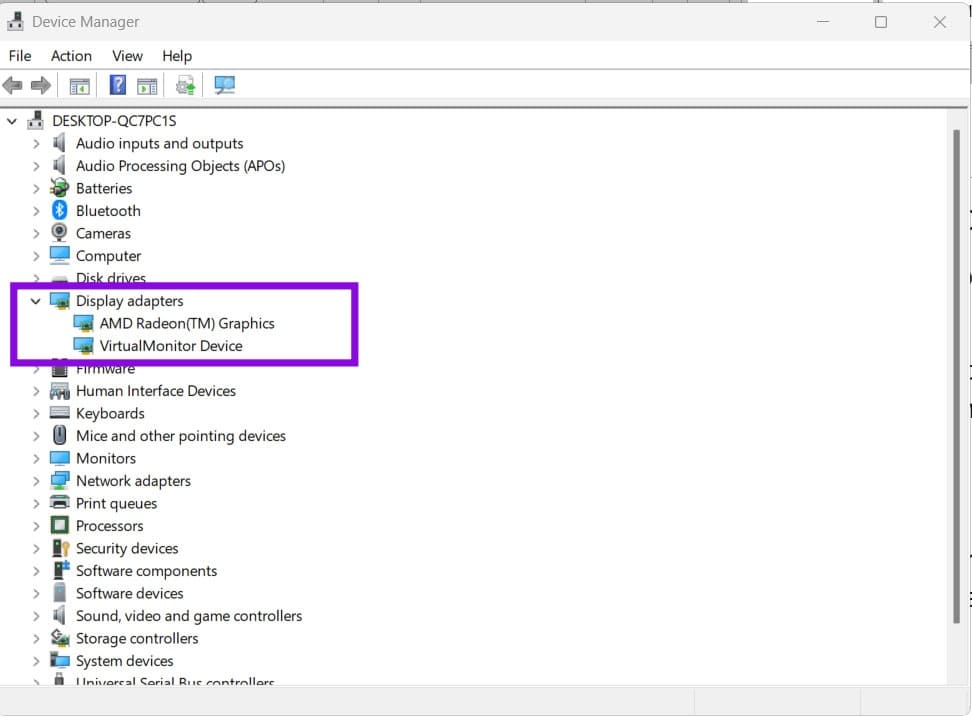Collapse the DESKTOP-QC7PC1S root node

[x=12, y=121]
